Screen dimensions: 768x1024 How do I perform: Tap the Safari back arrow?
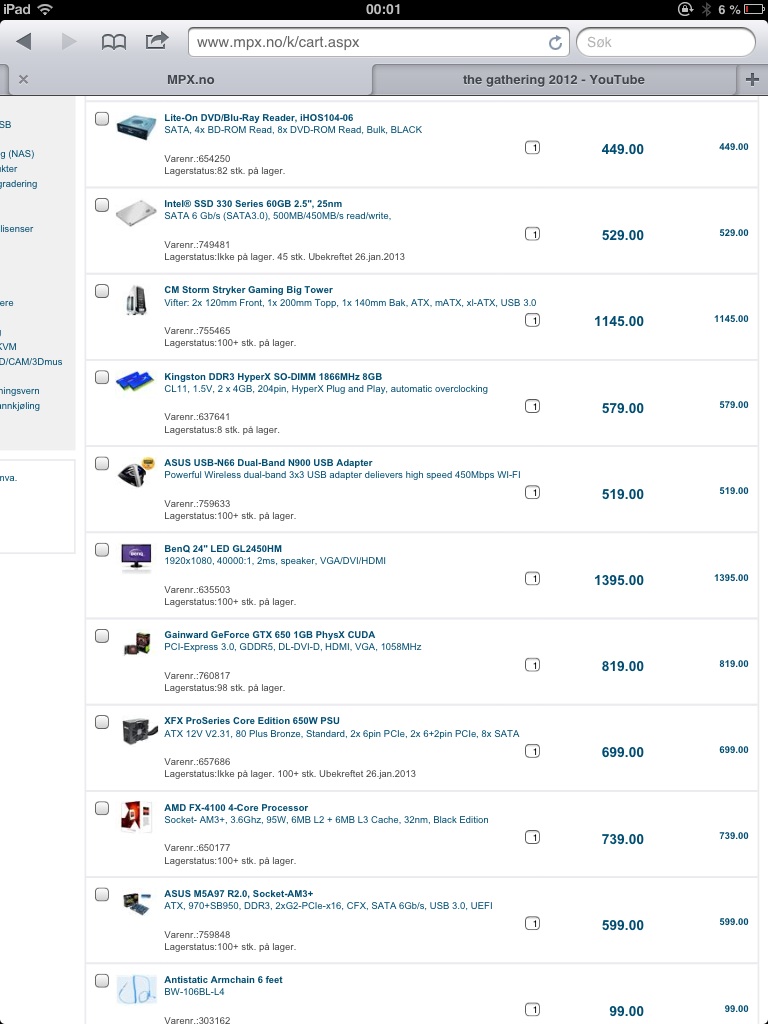click(24, 42)
